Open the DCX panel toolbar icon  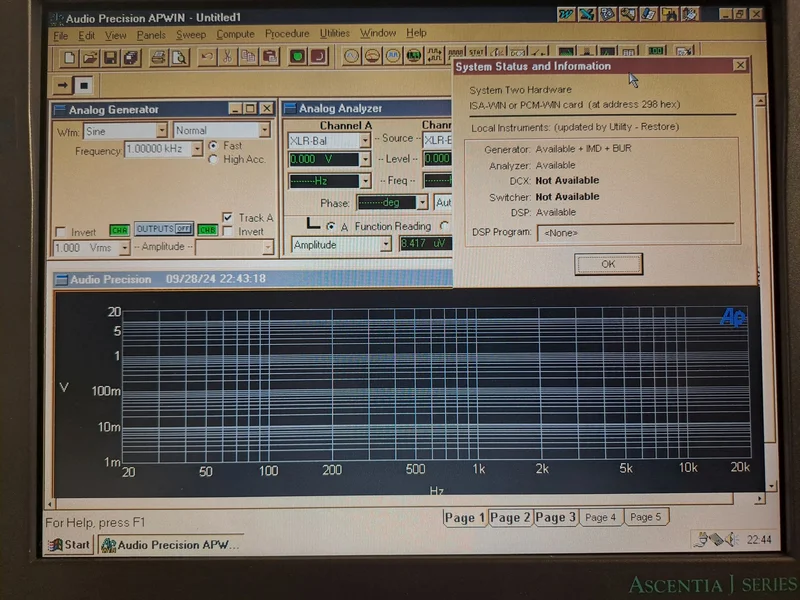coord(517,52)
